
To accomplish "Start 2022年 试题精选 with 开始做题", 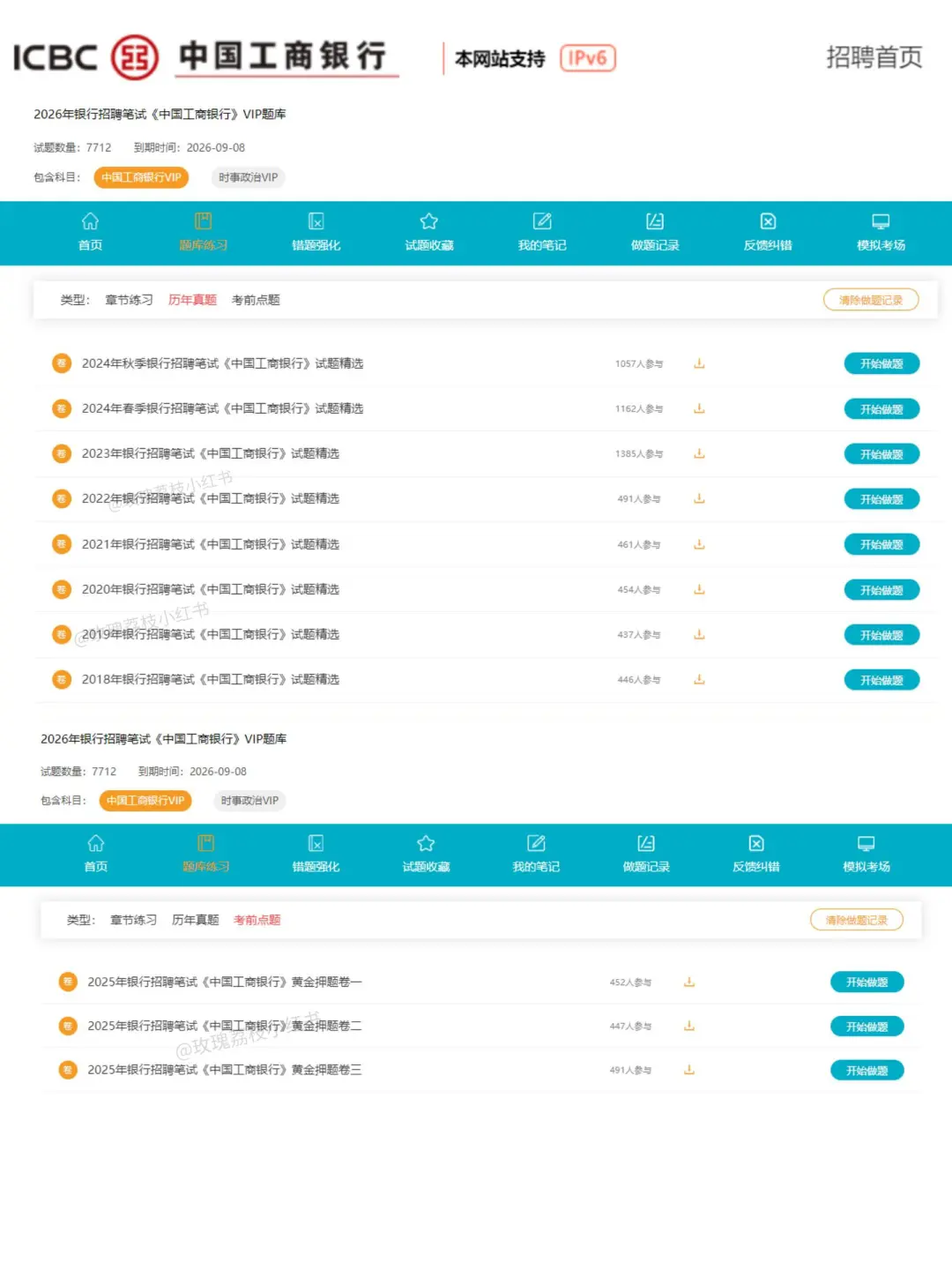I will click(881, 499).
